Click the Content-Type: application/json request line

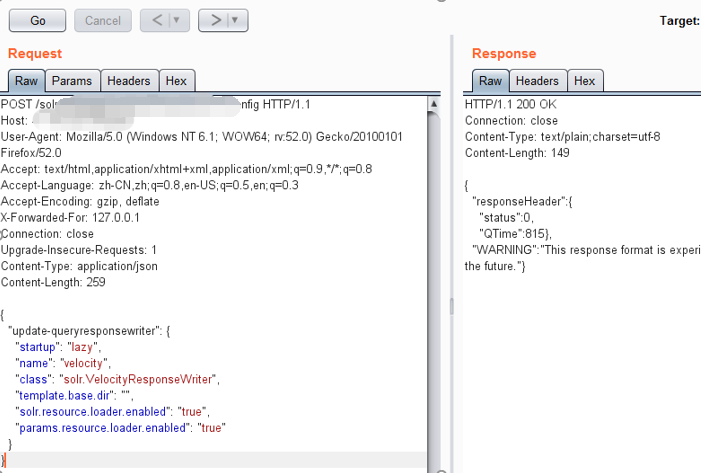pos(79,266)
